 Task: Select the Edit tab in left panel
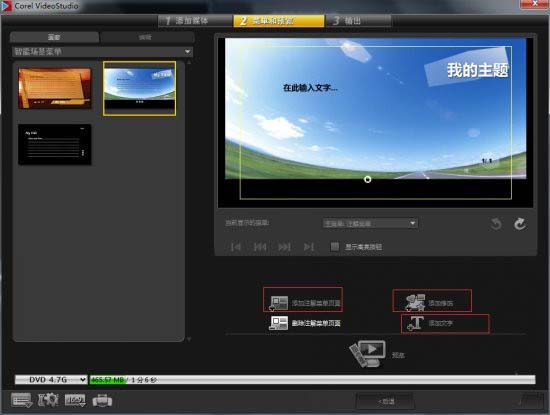click(147, 37)
